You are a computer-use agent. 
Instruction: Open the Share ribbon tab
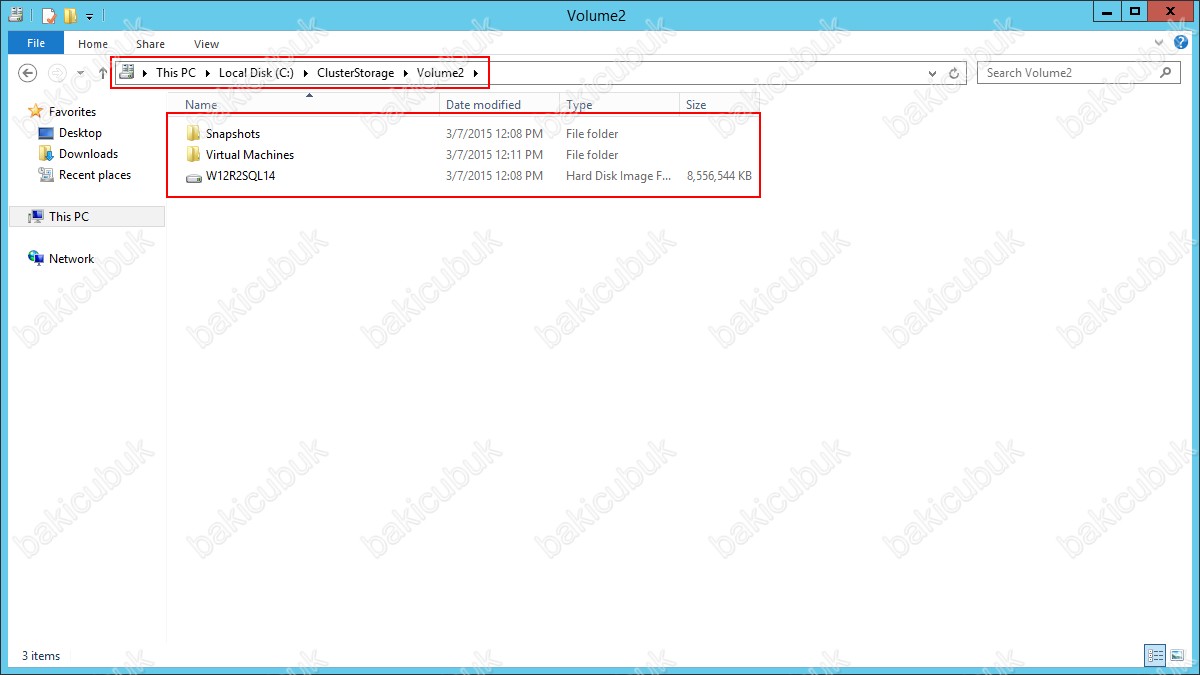(x=150, y=43)
